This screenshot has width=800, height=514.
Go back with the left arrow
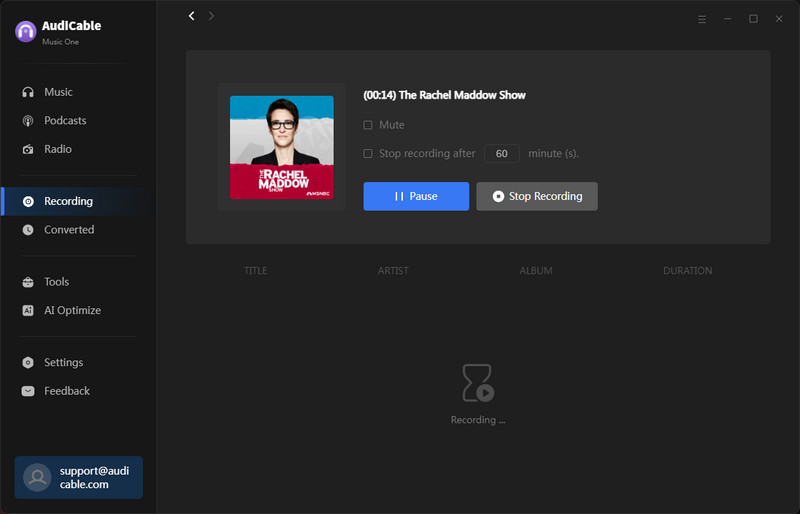(192, 16)
